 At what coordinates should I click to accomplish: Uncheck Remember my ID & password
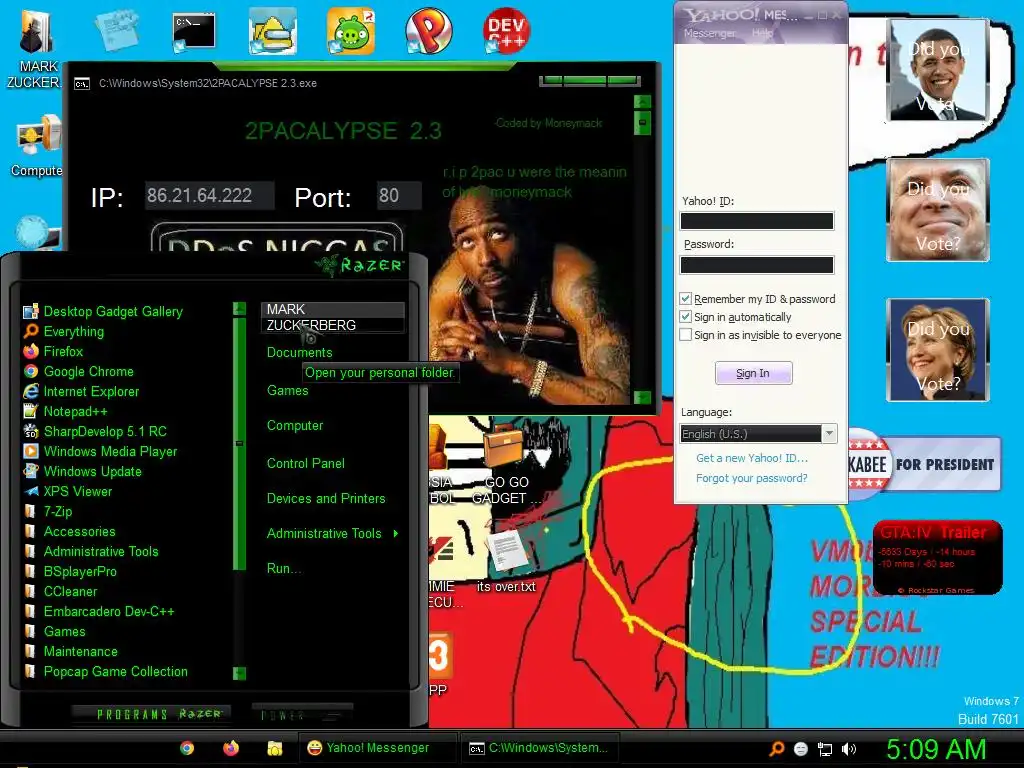tap(686, 298)
